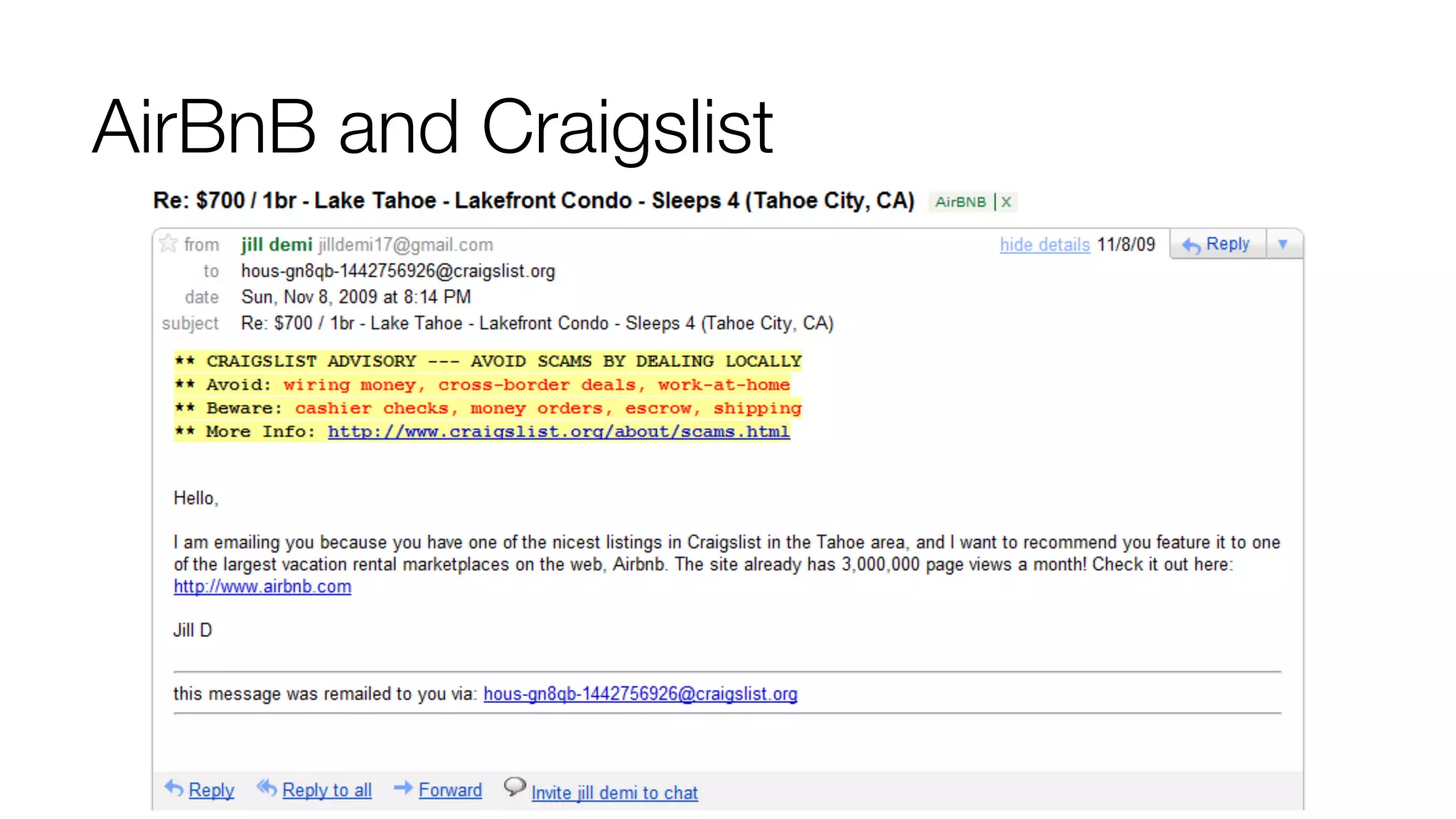Click the Jill D signature text
This screenshot has width=1456, height=819.
click(193, 631)
